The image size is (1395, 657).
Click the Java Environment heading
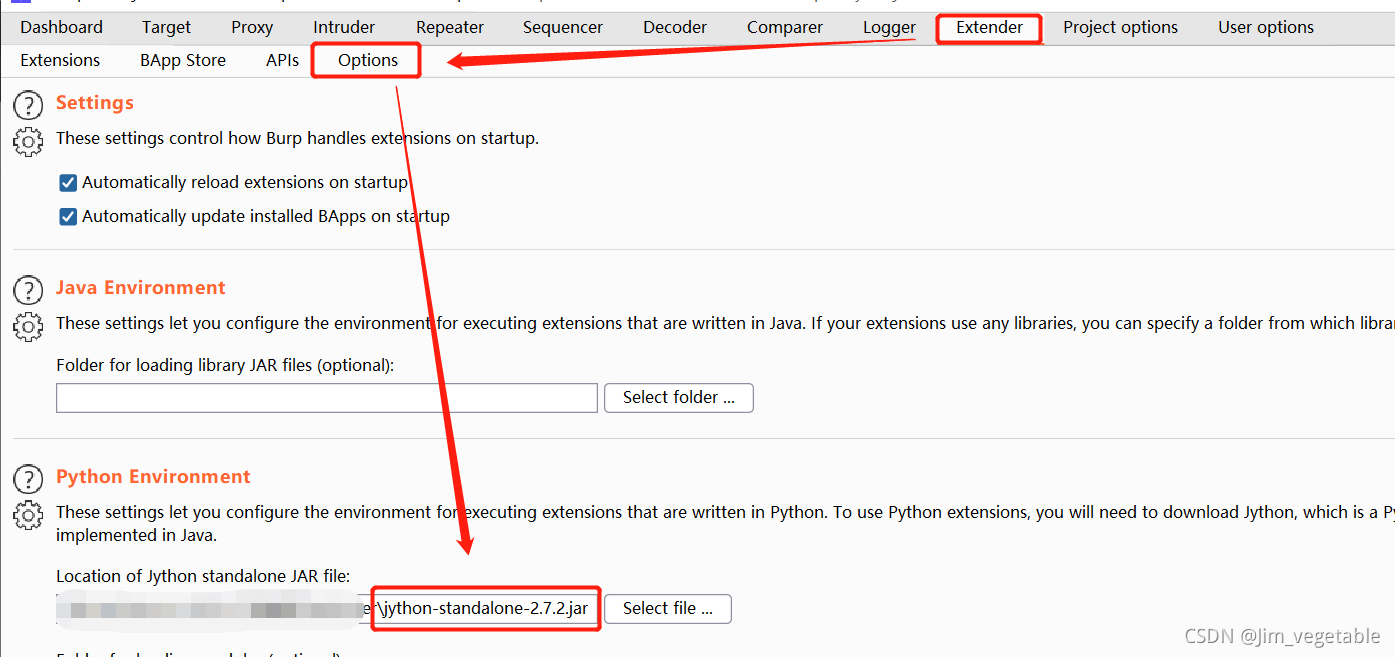coord(140,287)
